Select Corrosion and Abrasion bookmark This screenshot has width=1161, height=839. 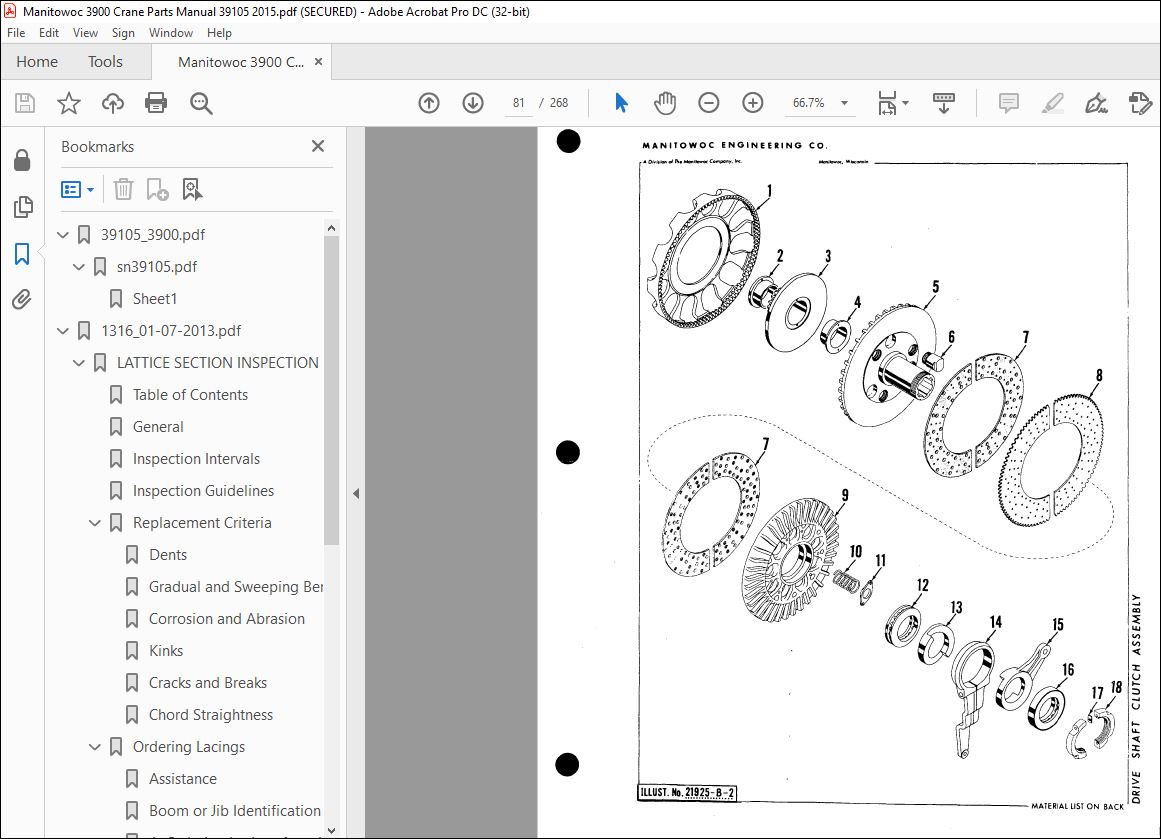tap(227, 619)
